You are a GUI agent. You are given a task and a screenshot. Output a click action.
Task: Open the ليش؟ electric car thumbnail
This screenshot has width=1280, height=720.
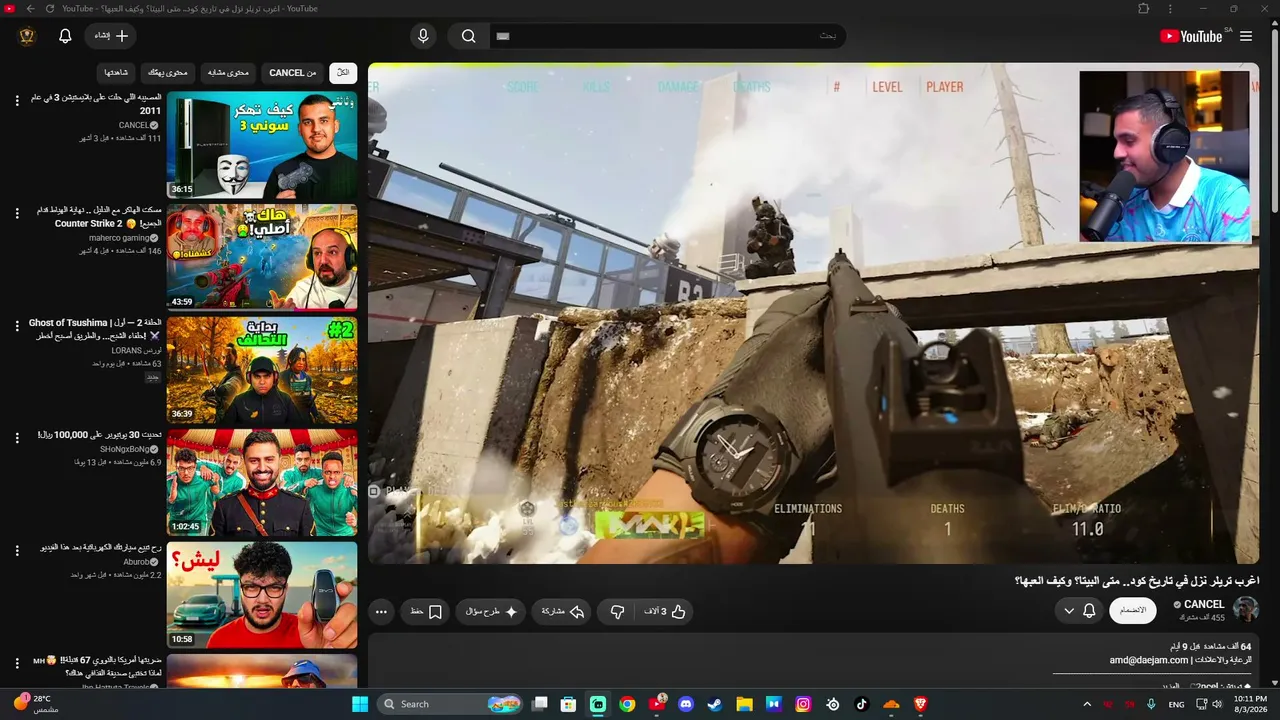coord(262,595)
